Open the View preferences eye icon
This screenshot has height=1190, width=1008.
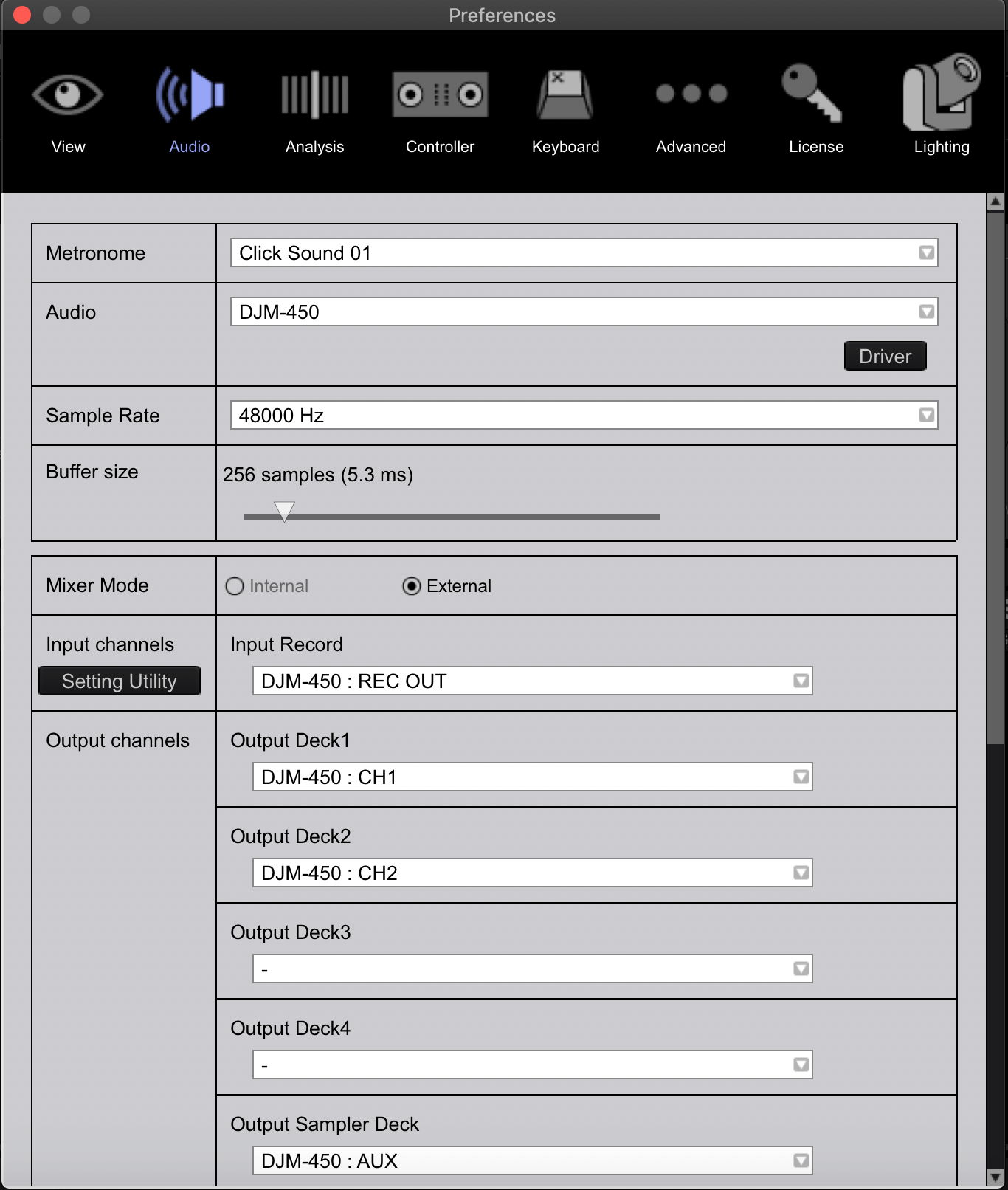pyautogui.click(x=68, y=95)
